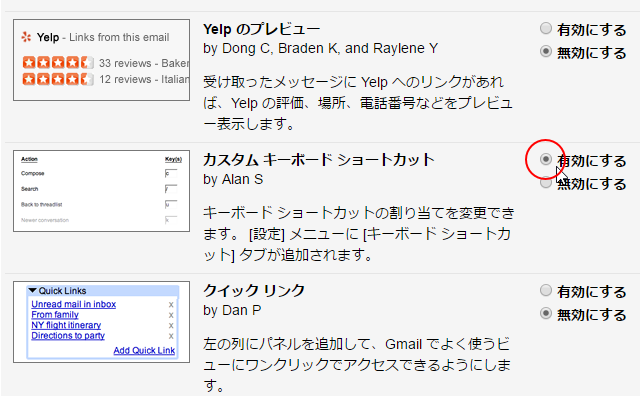Select 無効にする for クイック リンク
The image size is (640, 396).
point(546,314)
